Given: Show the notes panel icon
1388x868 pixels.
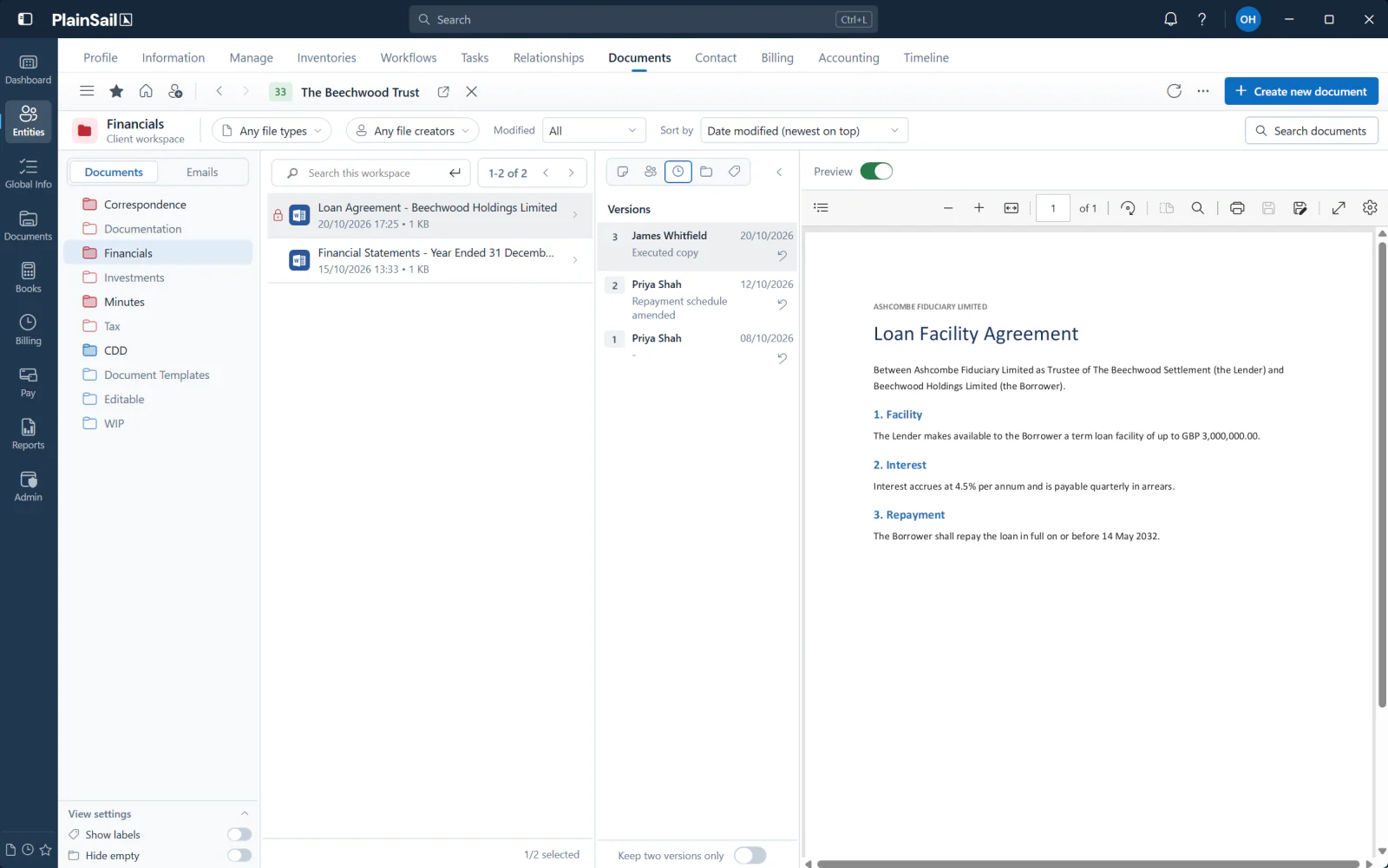Looking at the screenshot, I should [x=623, y=172].
